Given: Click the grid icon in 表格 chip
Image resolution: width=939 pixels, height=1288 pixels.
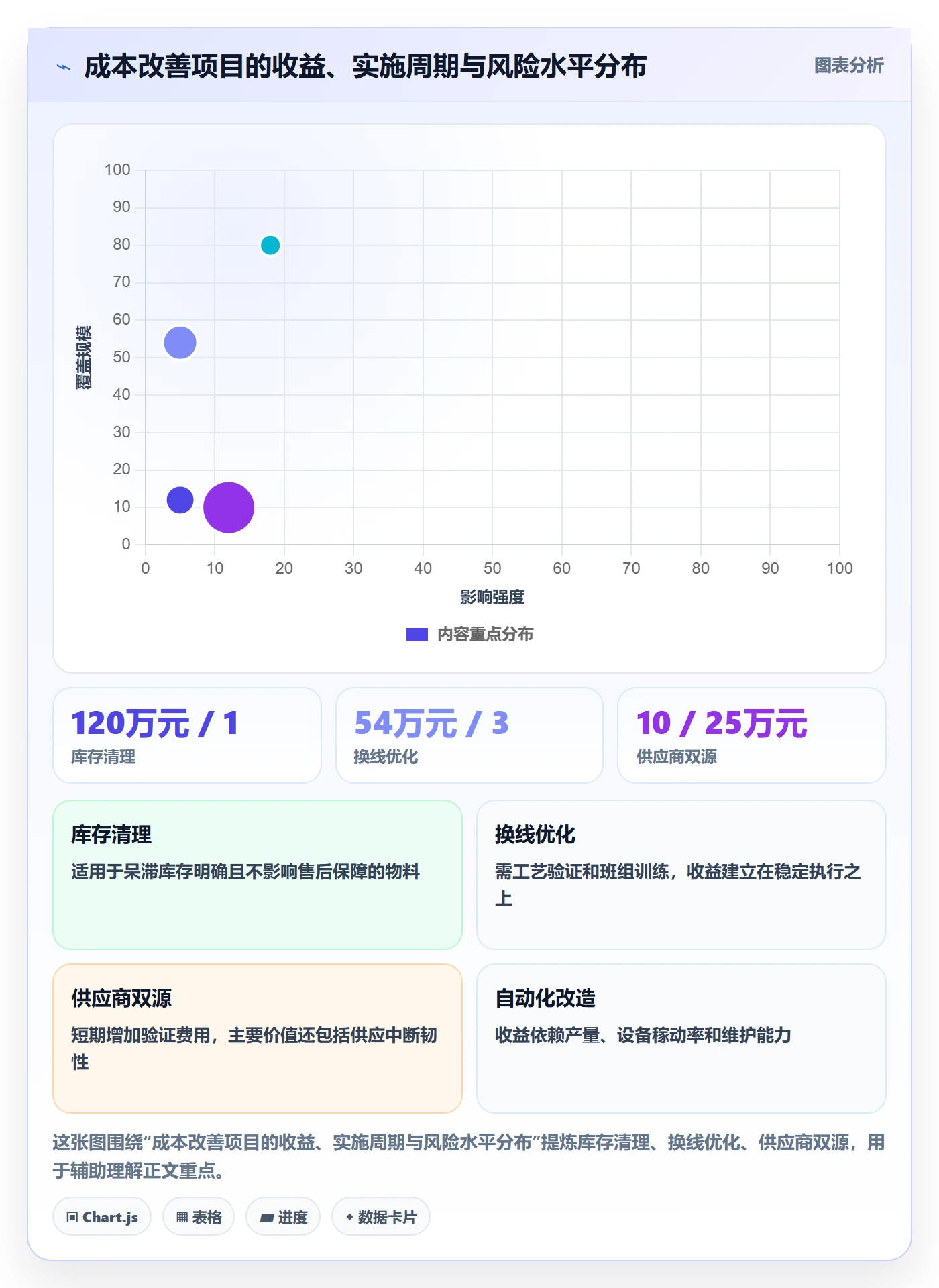Looking at the screenshot, I should pos(182,1218).
